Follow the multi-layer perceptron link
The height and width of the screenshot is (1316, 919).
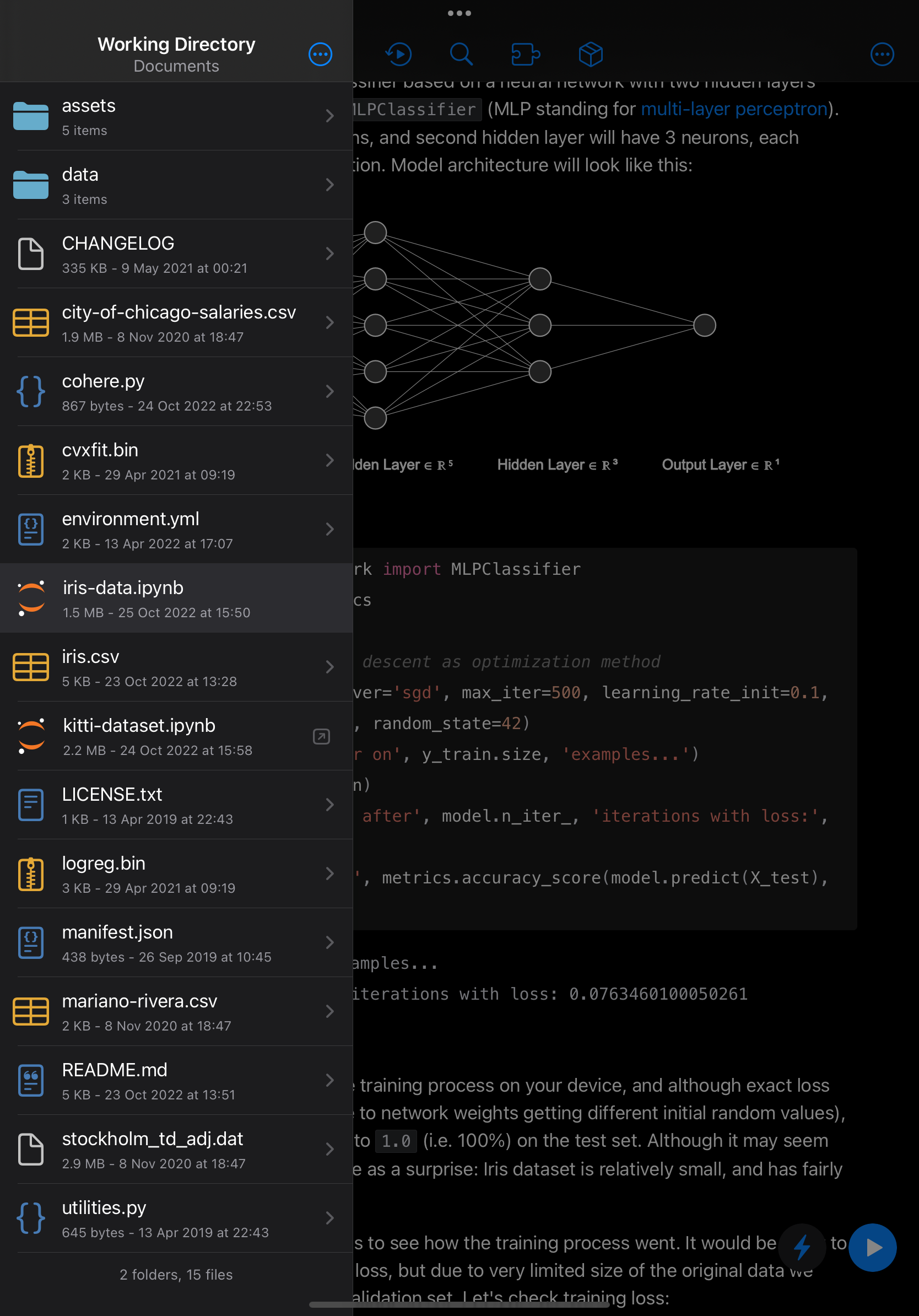734,109
